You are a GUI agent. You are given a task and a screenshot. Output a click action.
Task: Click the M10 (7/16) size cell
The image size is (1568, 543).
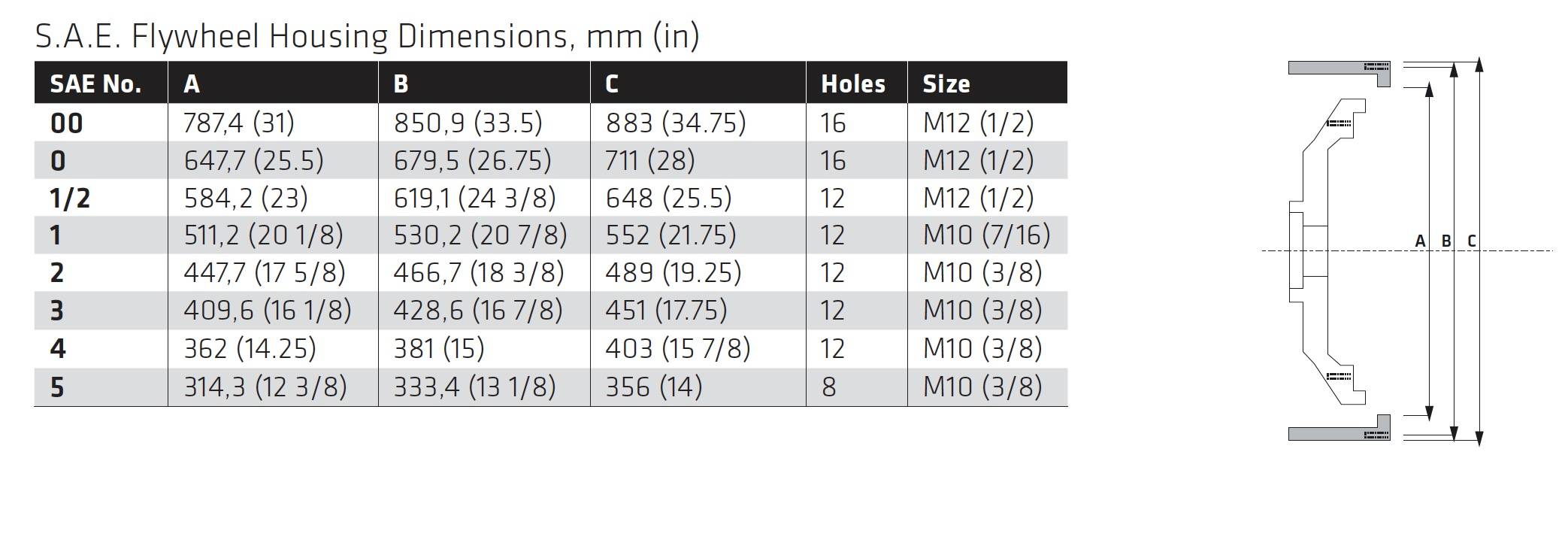tap(986, 235)
